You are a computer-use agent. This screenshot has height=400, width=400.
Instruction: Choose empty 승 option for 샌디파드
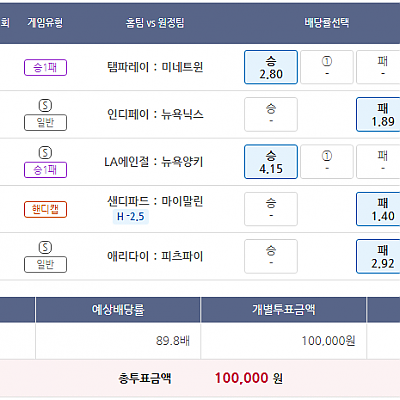pyautogui.click(x=271, y=209)
